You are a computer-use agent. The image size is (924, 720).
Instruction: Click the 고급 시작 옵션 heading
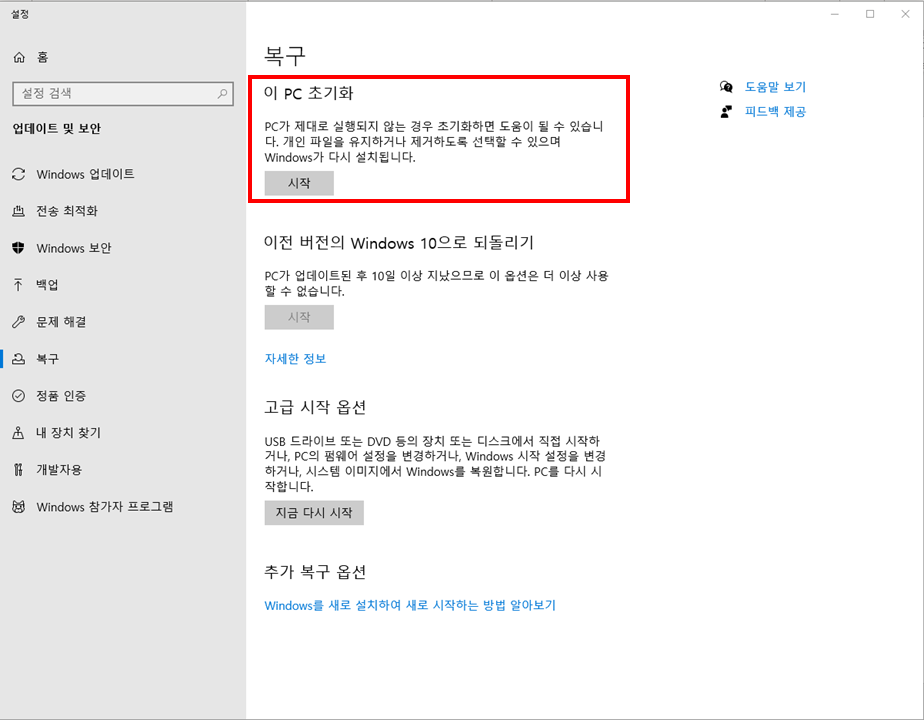[x=315, y=407]
